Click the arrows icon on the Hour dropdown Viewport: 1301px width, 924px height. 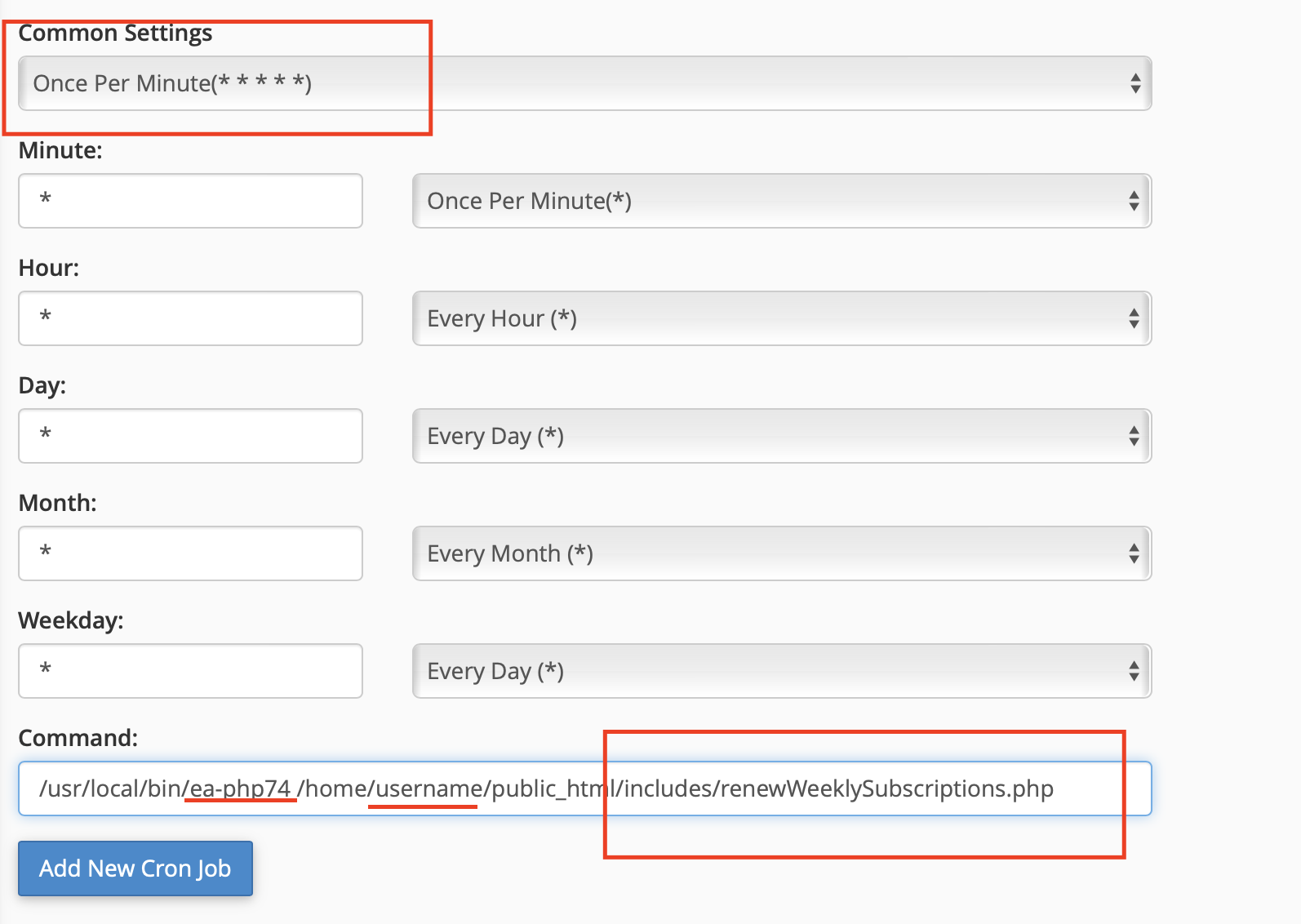[1133, 318]
